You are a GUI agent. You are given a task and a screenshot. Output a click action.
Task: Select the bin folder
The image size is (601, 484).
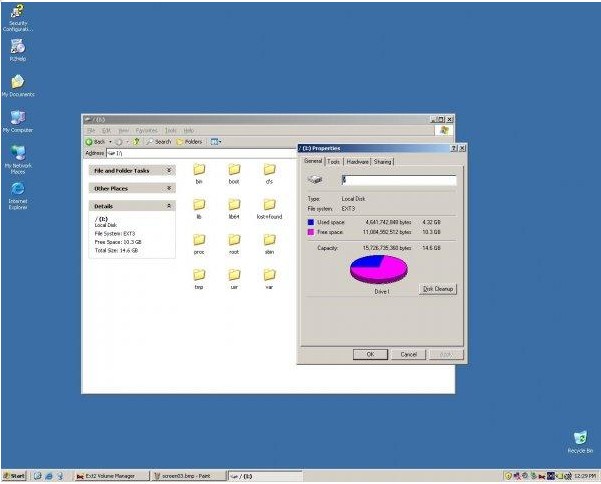tap(199, 173)
